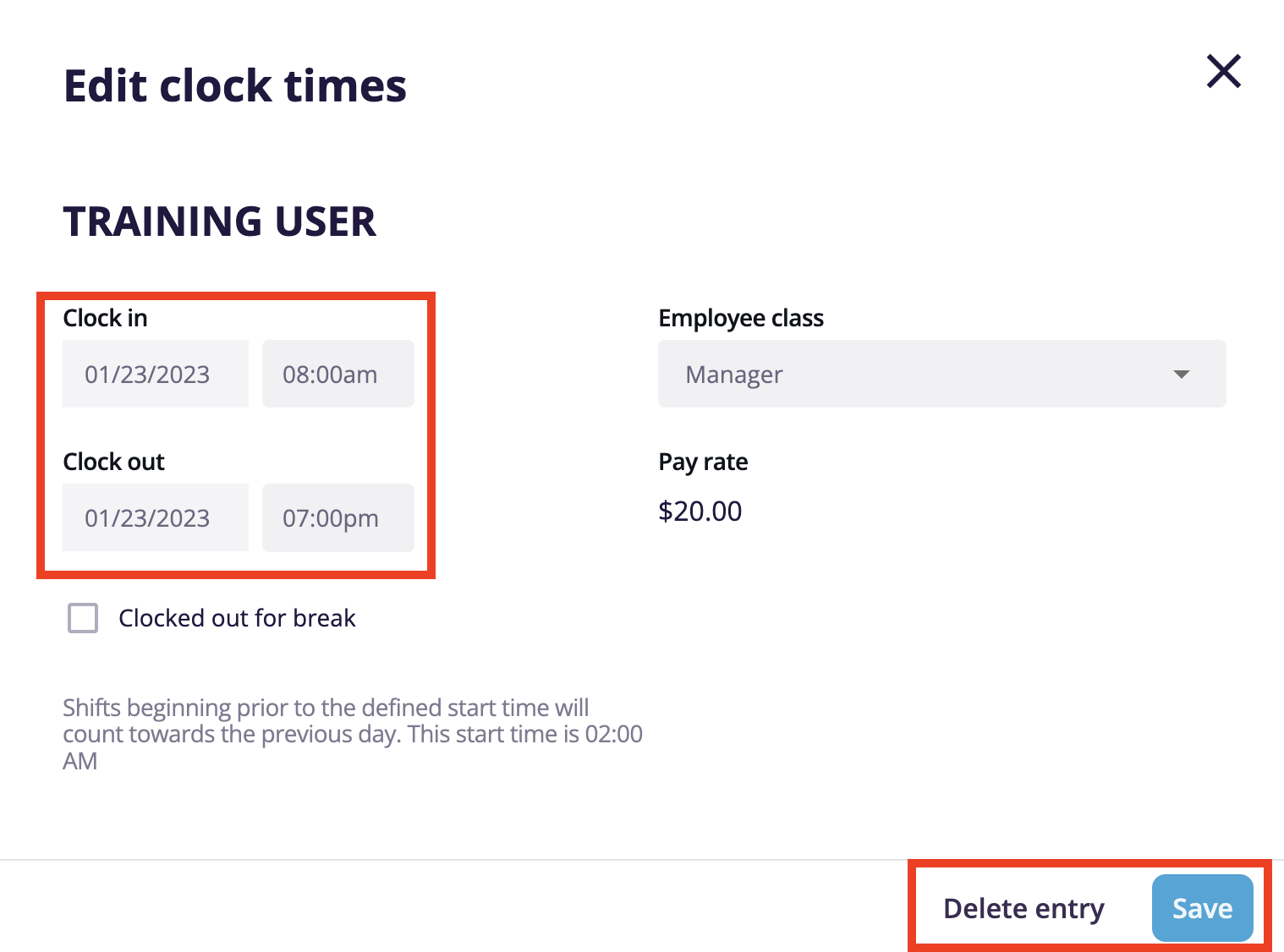The width and height of the screenshot is (1284, 952).
Task: Click the Clock out date field
Action: (155, 517)
